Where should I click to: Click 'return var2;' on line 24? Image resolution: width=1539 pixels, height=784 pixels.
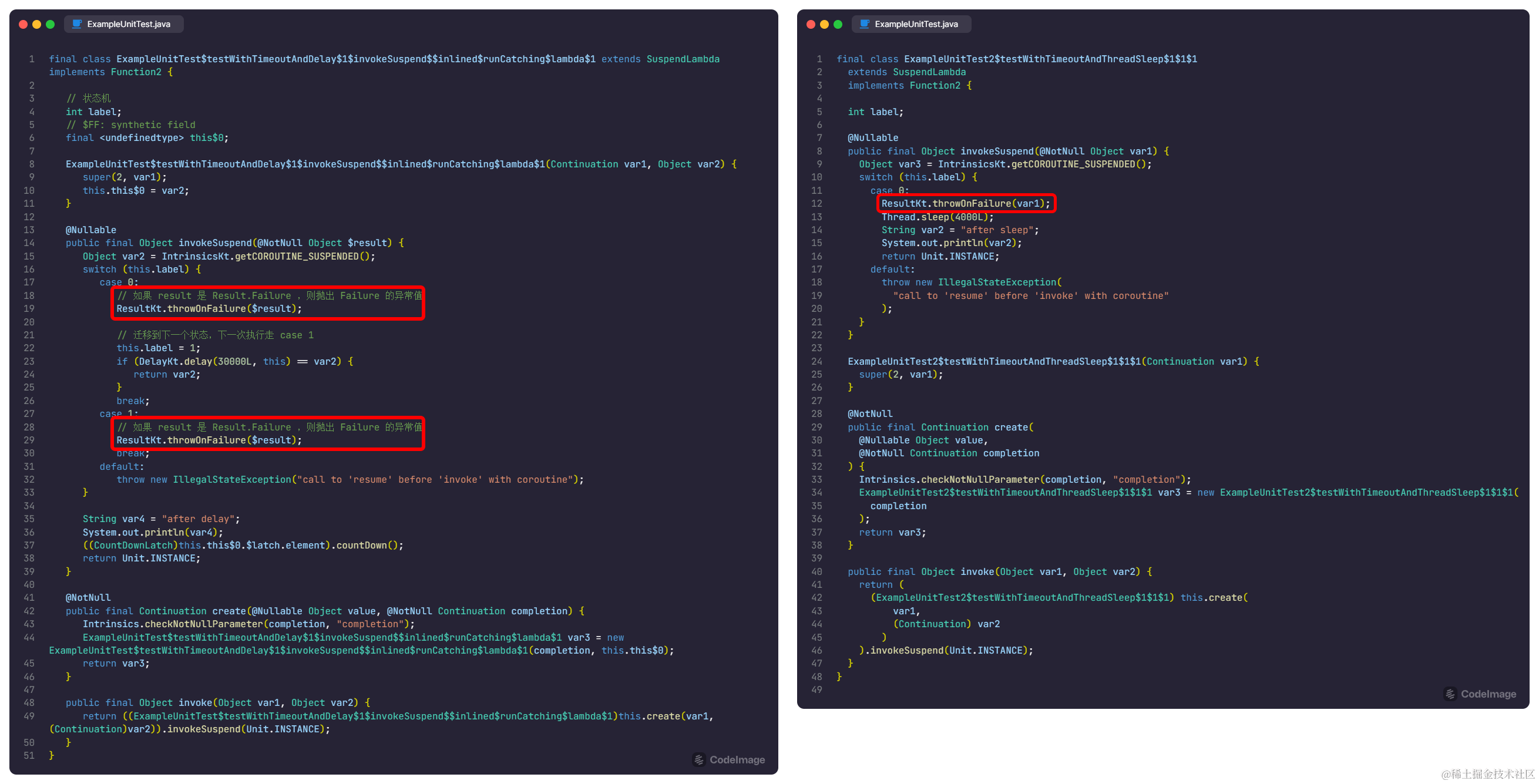pos(167,375)
